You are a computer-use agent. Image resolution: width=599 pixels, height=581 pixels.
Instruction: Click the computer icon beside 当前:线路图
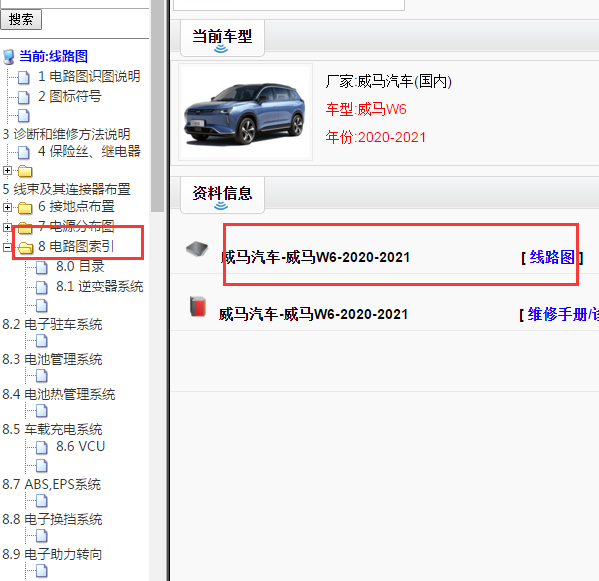(8, 57)
